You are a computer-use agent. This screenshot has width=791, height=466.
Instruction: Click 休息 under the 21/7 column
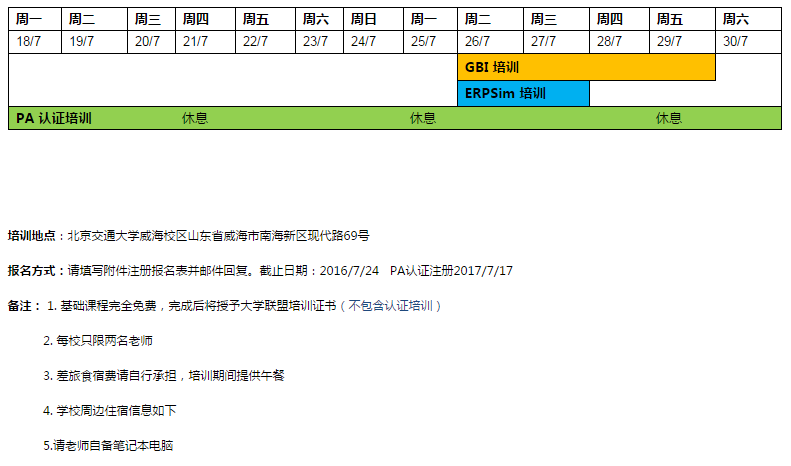[195, 119]
